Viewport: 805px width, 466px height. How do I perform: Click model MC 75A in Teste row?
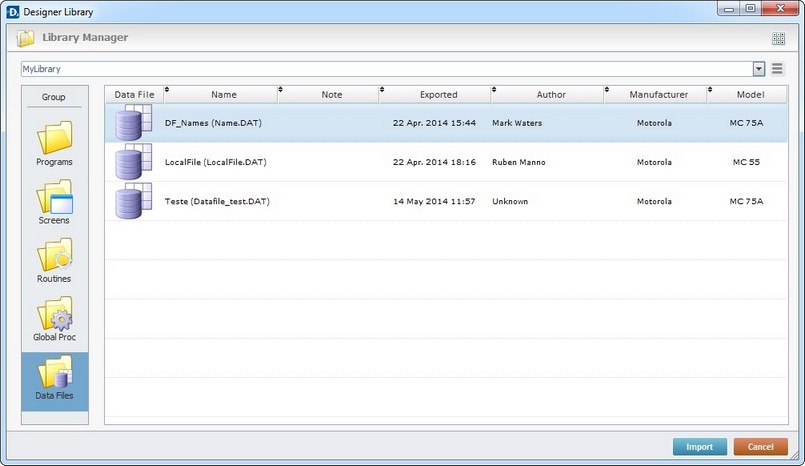coord(746,201)
